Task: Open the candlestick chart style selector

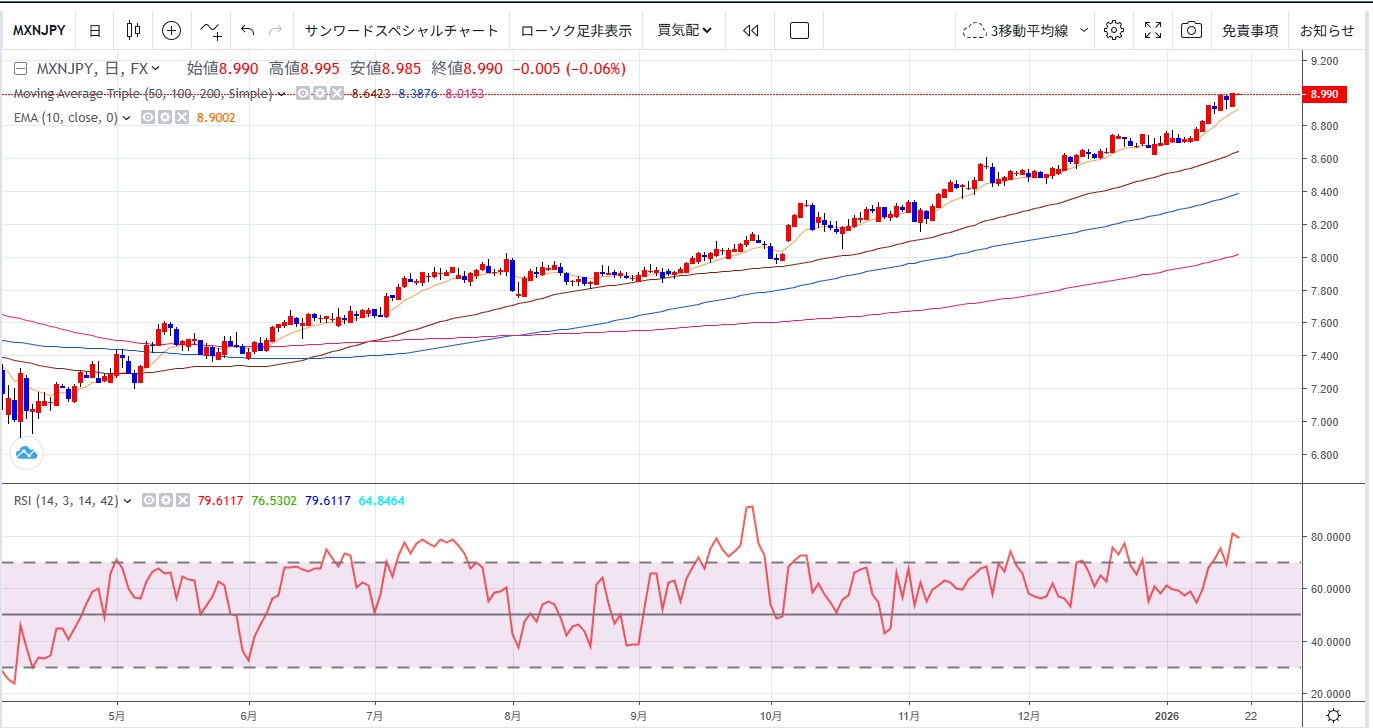Action: (133, 30)
